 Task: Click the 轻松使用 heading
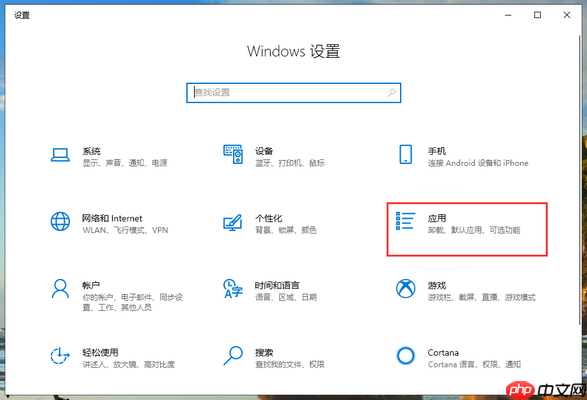pyautogui.click(x=100, y=352)
